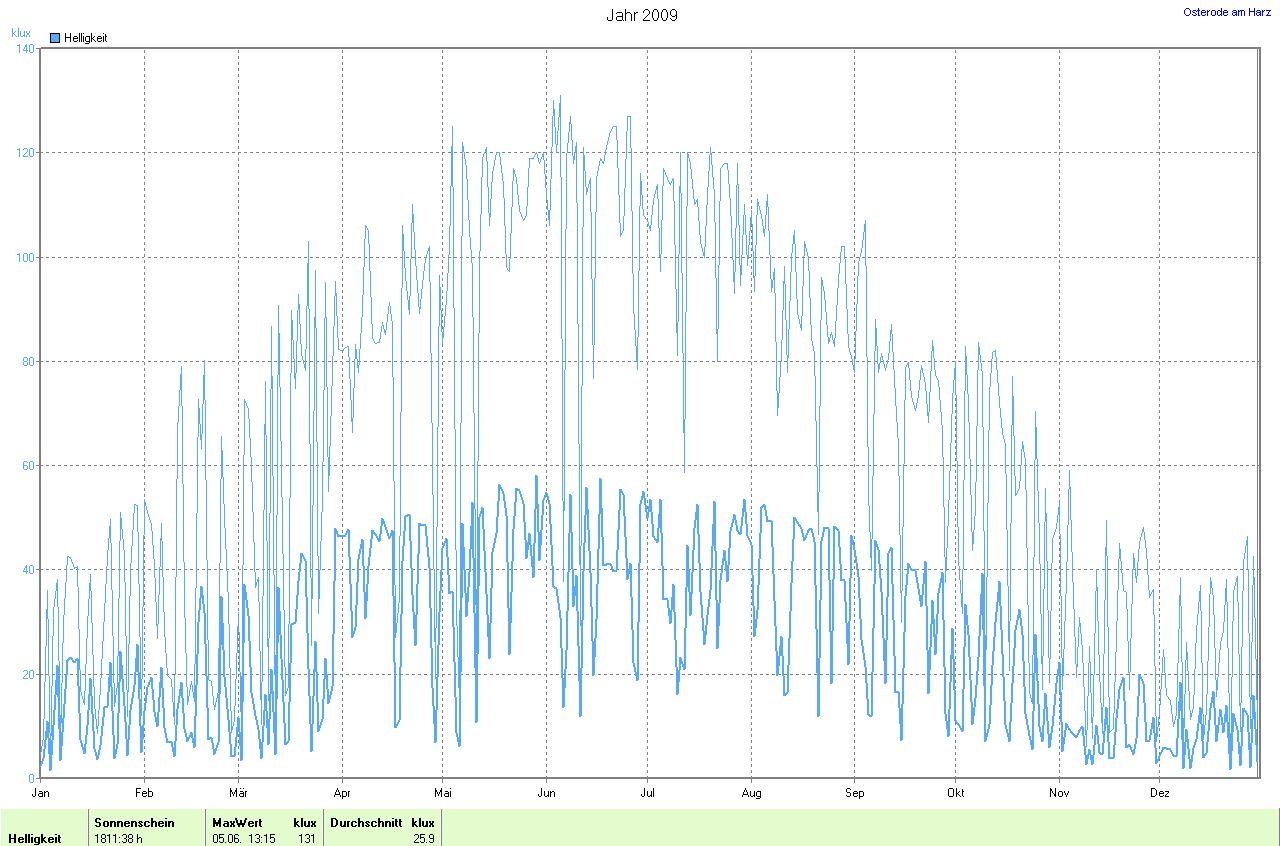Click the blue Helligkeit legend color swatch
The width and height of the screenshot is (1280, 846).
[x=55, y=38]
